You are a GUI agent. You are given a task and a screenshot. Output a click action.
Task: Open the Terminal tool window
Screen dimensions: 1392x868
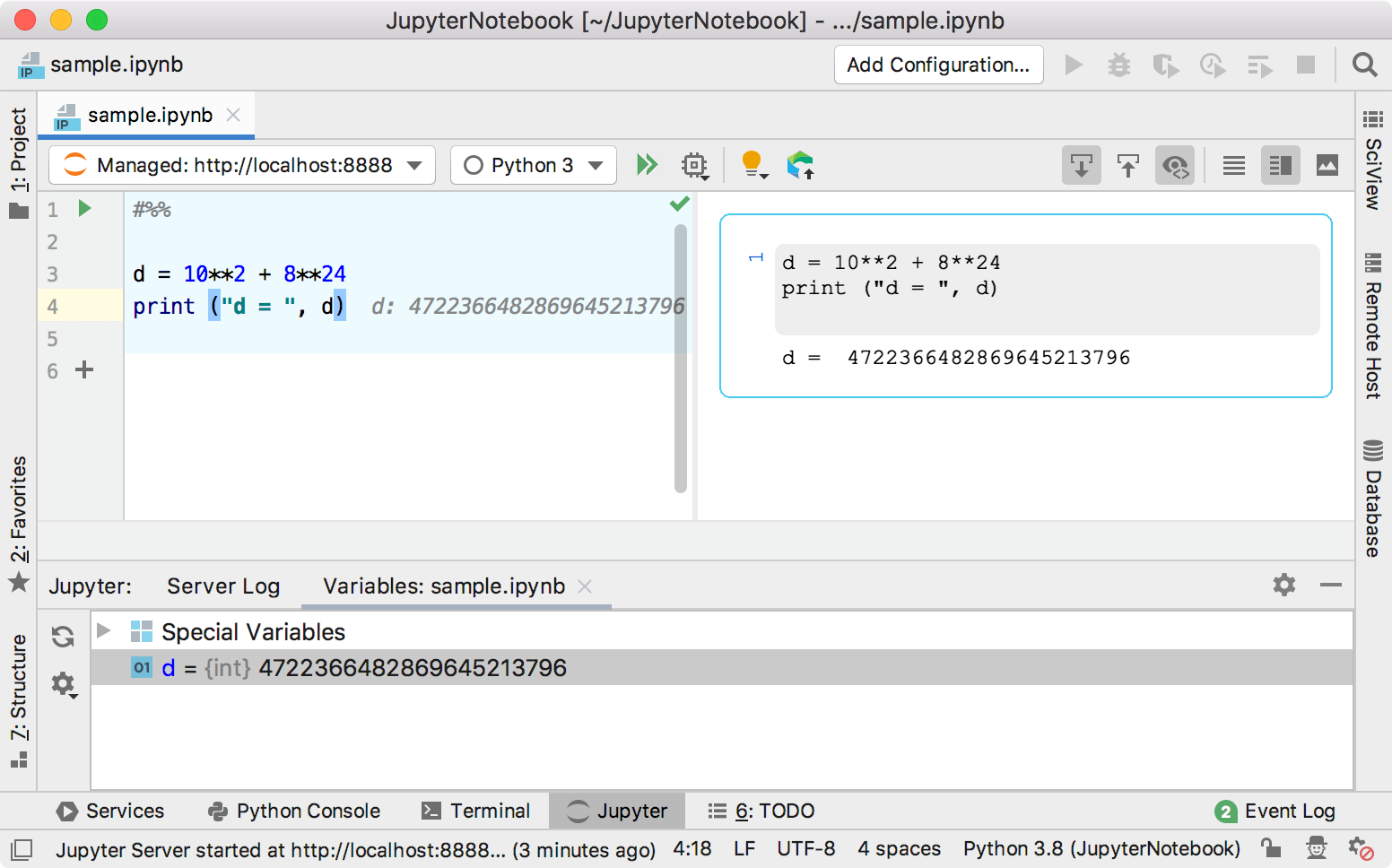[x=476, y=811]
